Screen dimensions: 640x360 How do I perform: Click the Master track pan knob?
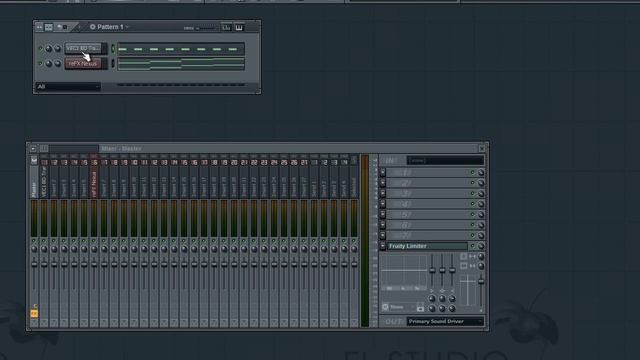click(34, 249)
